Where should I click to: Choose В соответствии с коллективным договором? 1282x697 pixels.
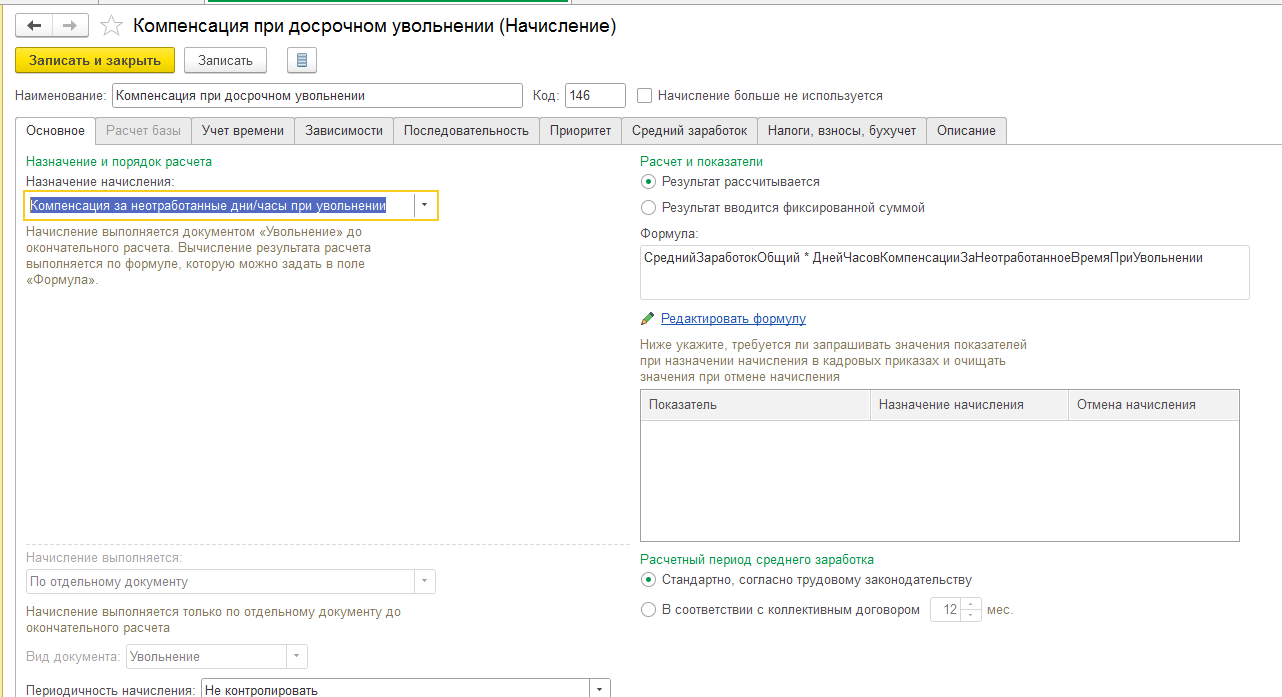coord(648,610)
